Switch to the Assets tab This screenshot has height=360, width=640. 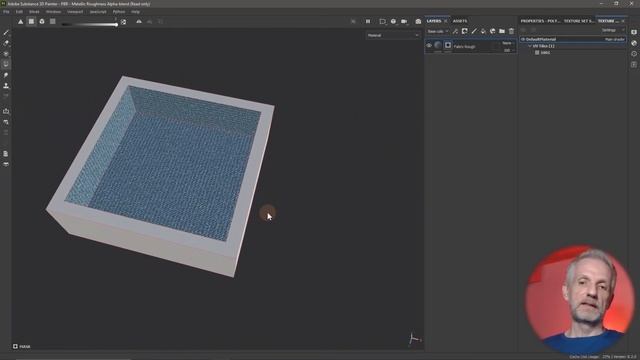pos(460,21)
